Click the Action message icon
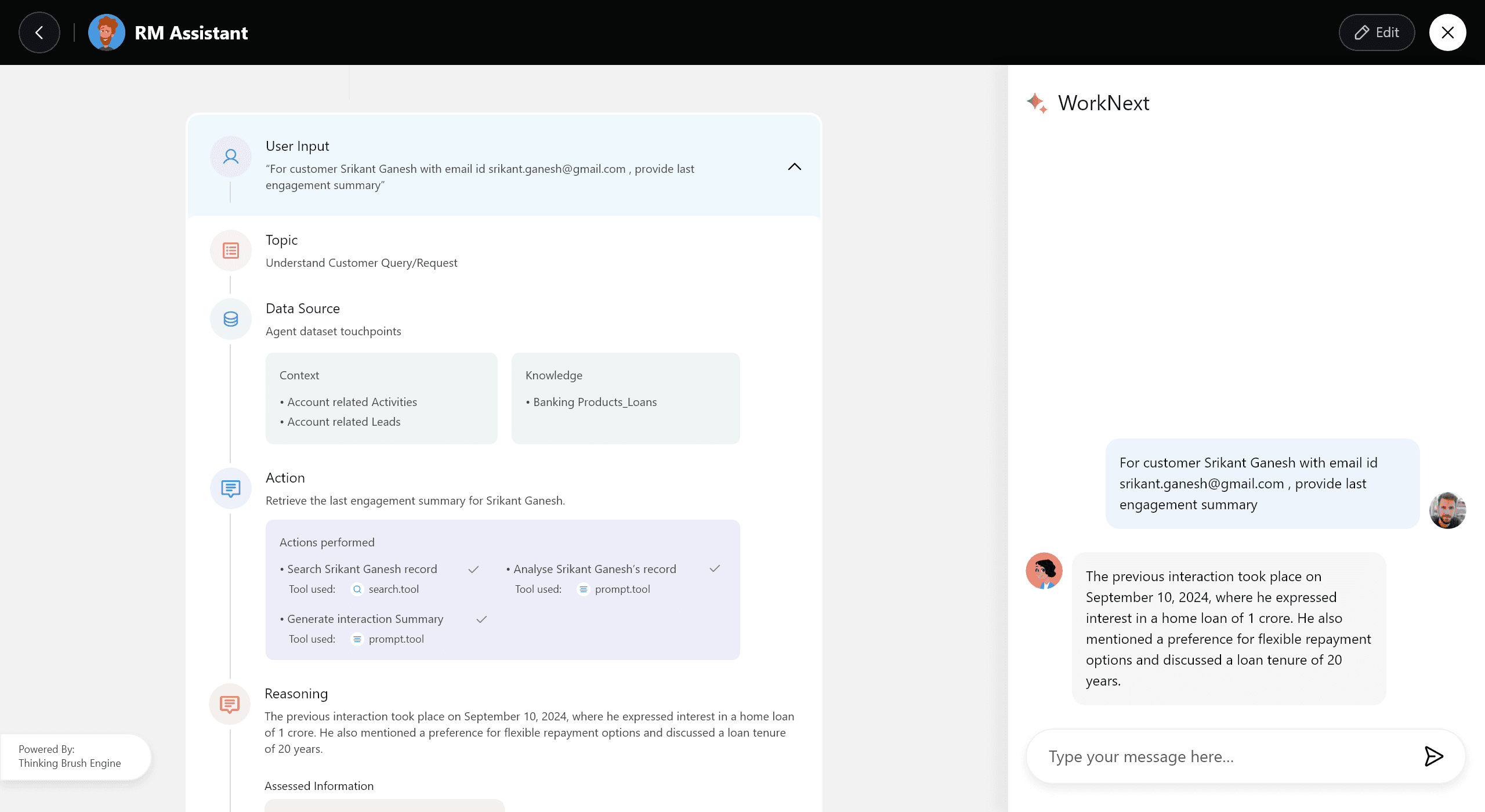This screenshot has width=1485, height=812. (231, 488)
